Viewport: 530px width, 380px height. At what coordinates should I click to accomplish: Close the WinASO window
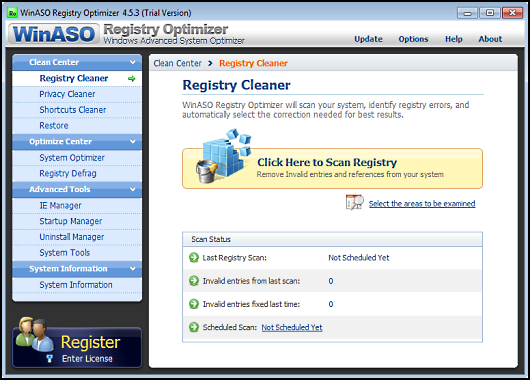point(512,13)
